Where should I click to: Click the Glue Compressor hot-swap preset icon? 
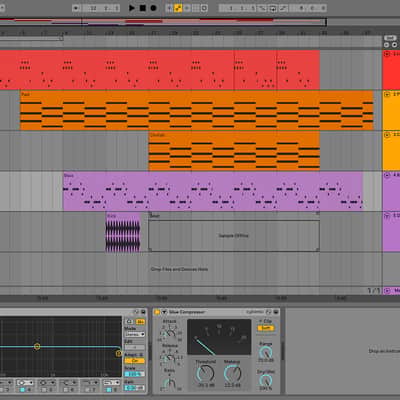(269, 312)
